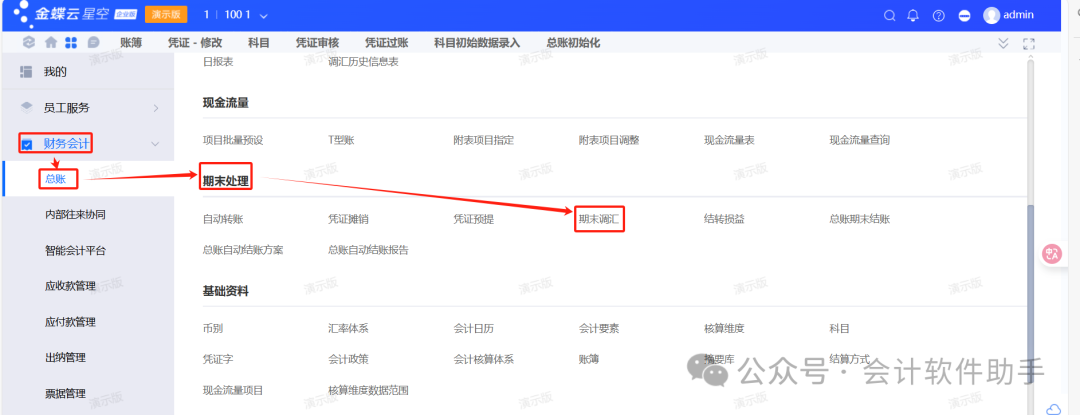Open notifications bell icon
This screenshot has width=1080, height=415.
pos(913,16)
